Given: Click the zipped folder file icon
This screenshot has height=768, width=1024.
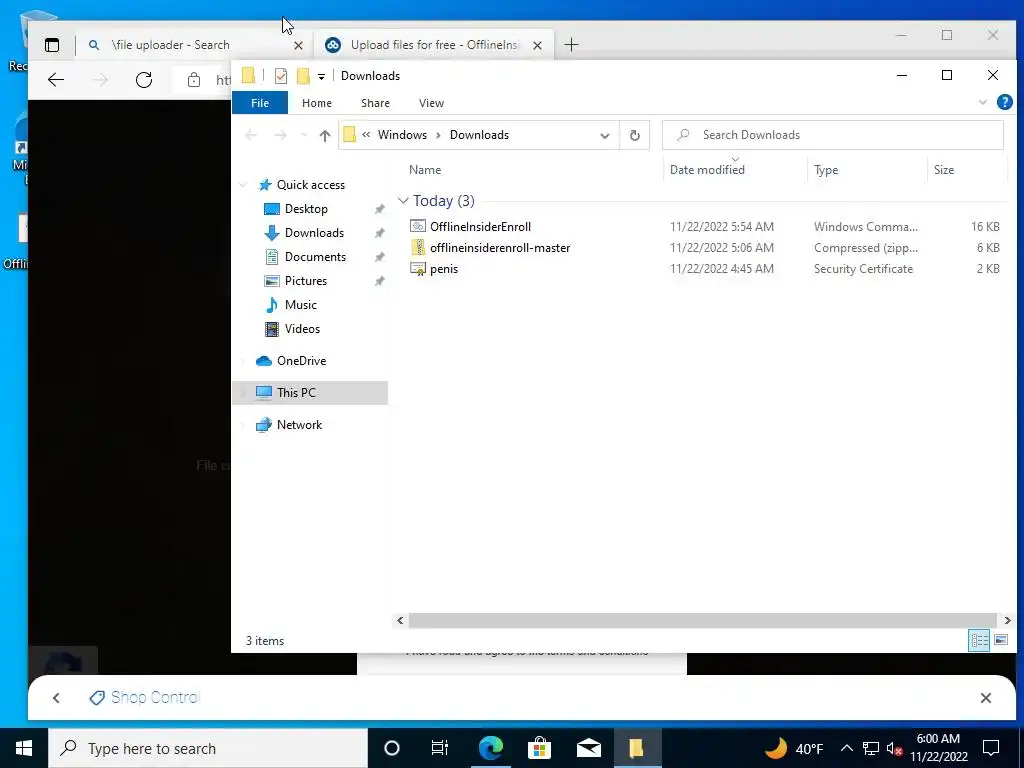Looking at the screenshot, I should pyautogui.click(x=417, y=248).
